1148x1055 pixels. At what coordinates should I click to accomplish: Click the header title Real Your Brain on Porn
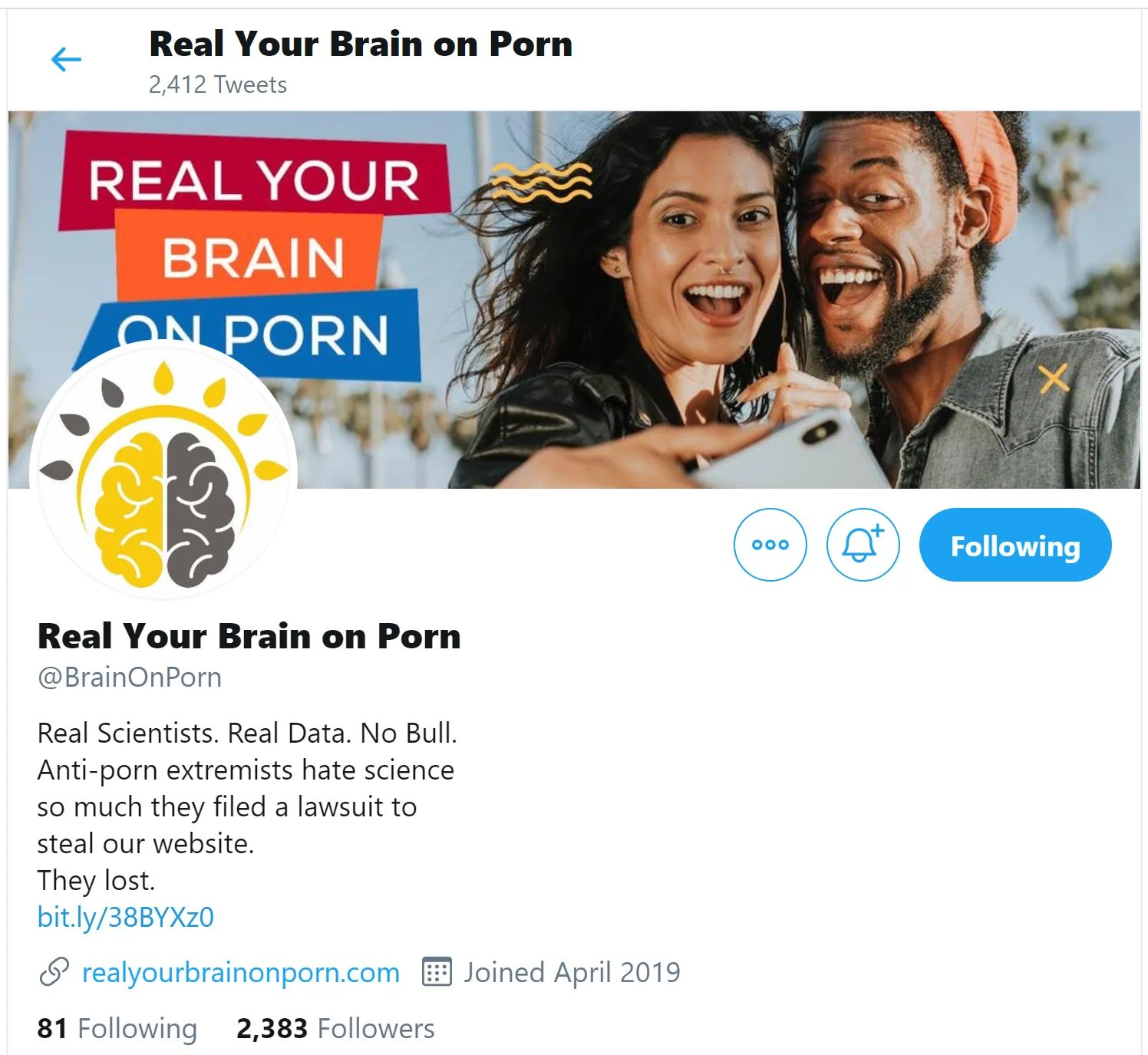(x=361, y=44)
